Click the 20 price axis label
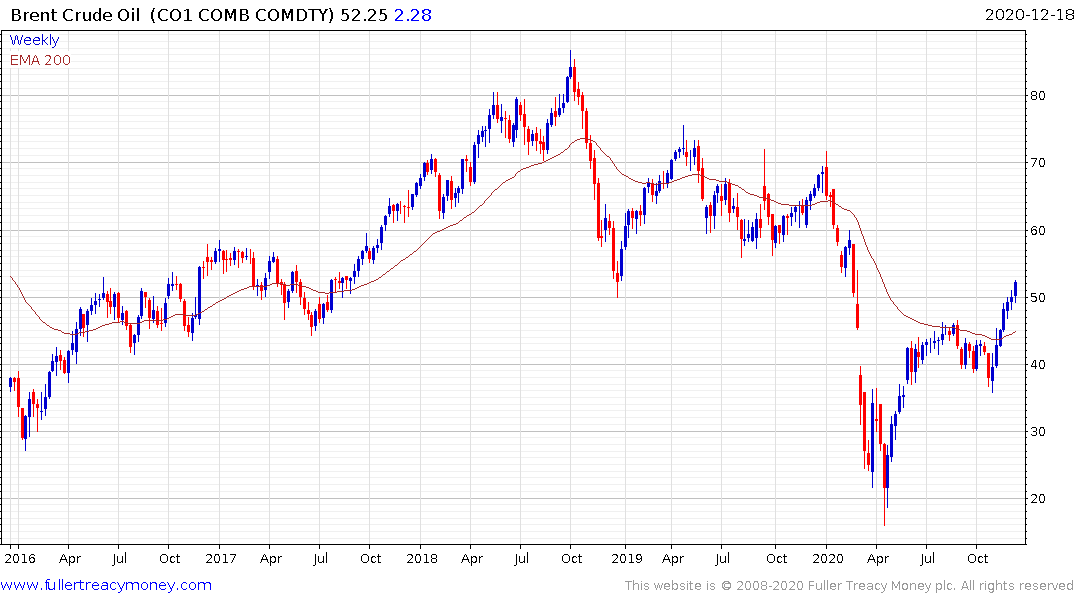This screenshot has width=1075, height=600. point(1037,499)
